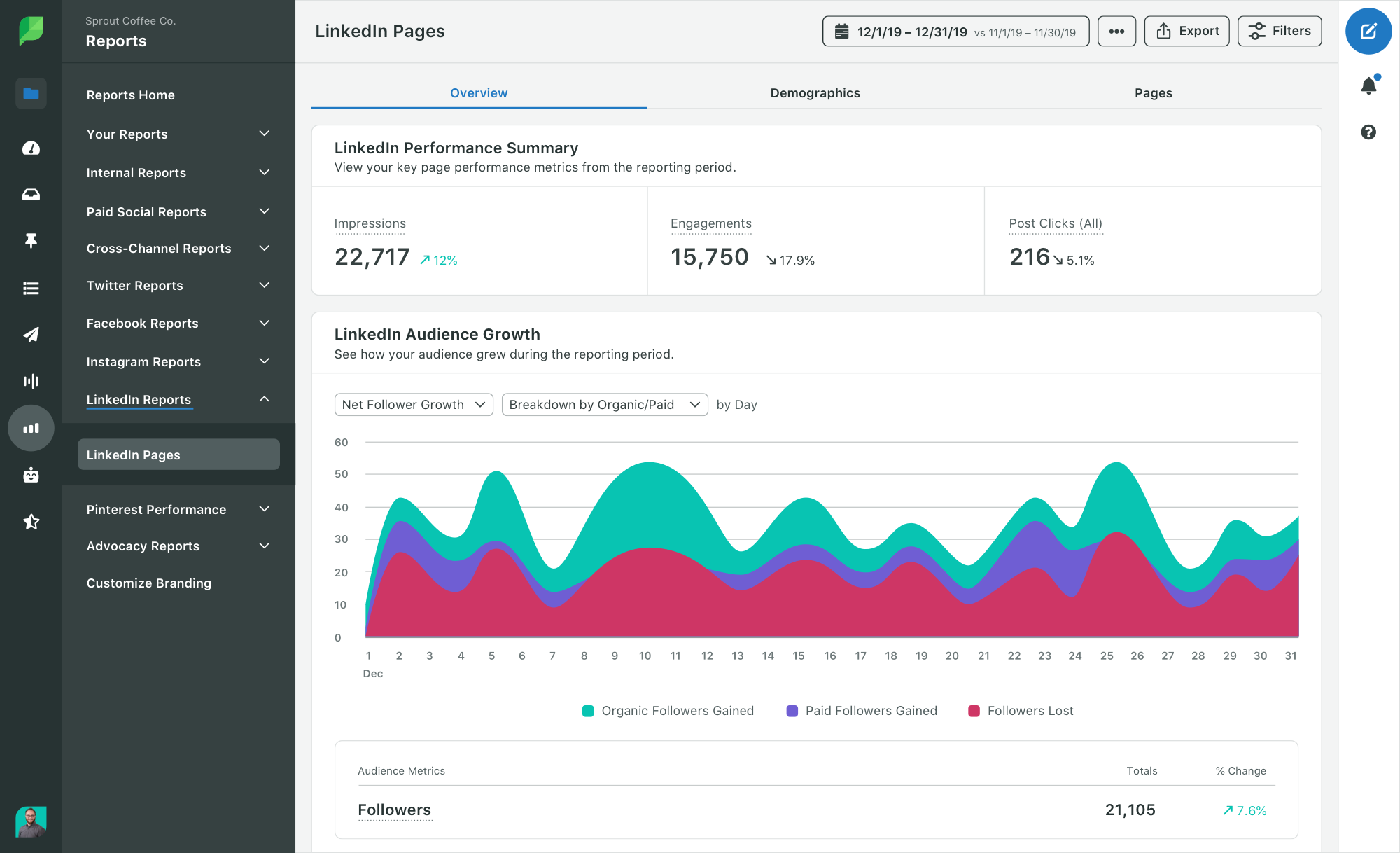
Task: Expand Advocacy Reports section
Action: click(x=178, y=546)
